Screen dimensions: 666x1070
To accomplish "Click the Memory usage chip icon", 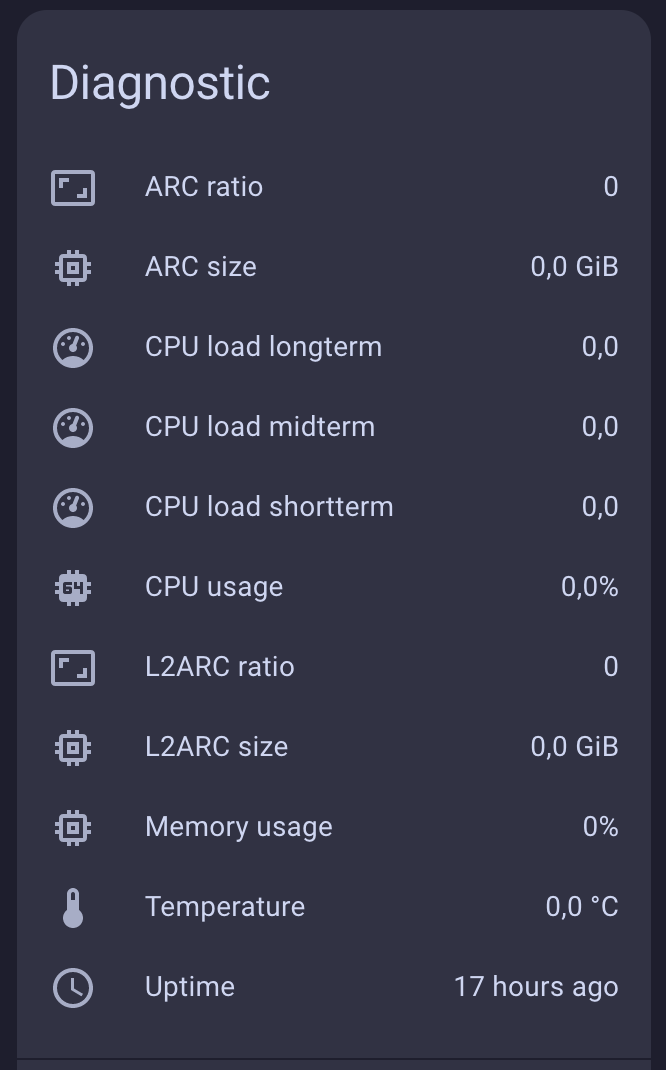I will [72, 827].
